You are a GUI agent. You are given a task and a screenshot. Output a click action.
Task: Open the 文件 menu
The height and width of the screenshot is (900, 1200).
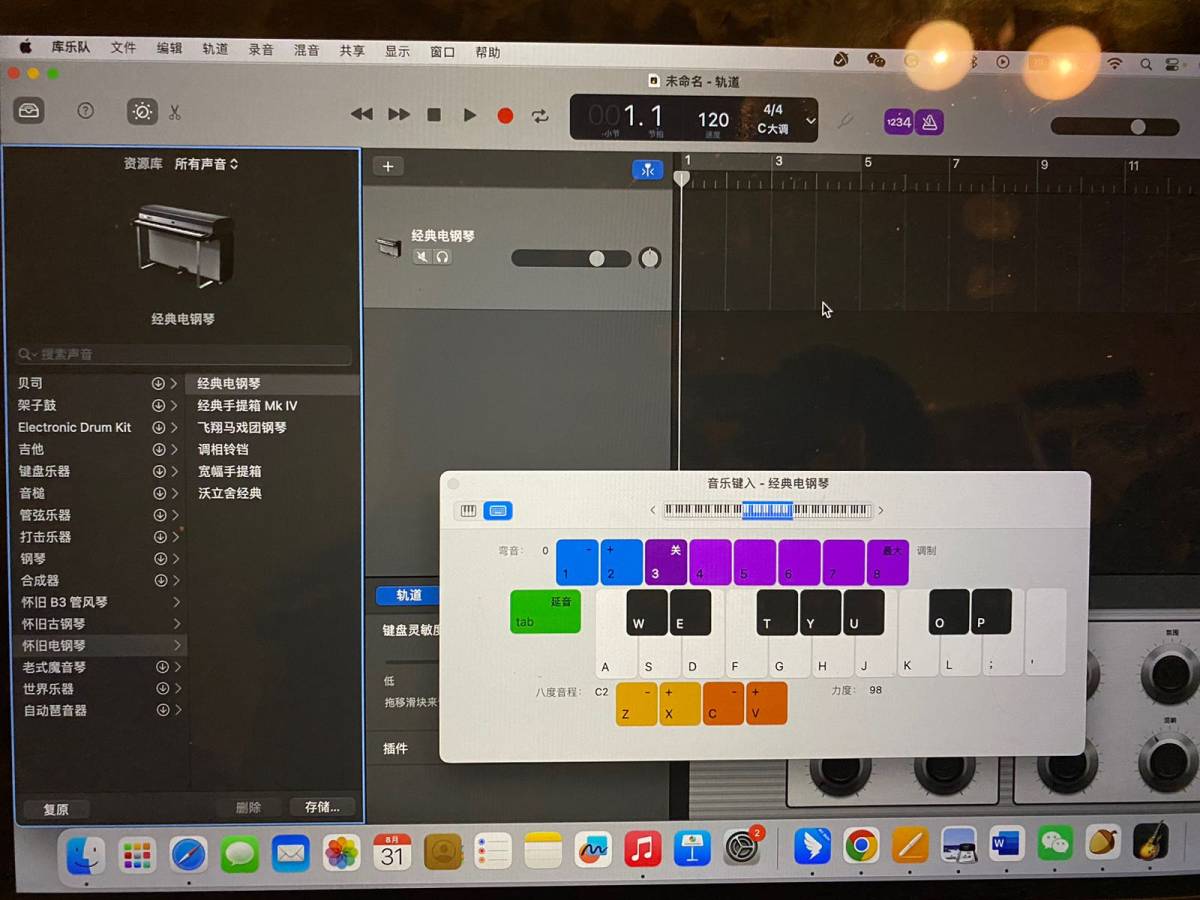point(123,49)
